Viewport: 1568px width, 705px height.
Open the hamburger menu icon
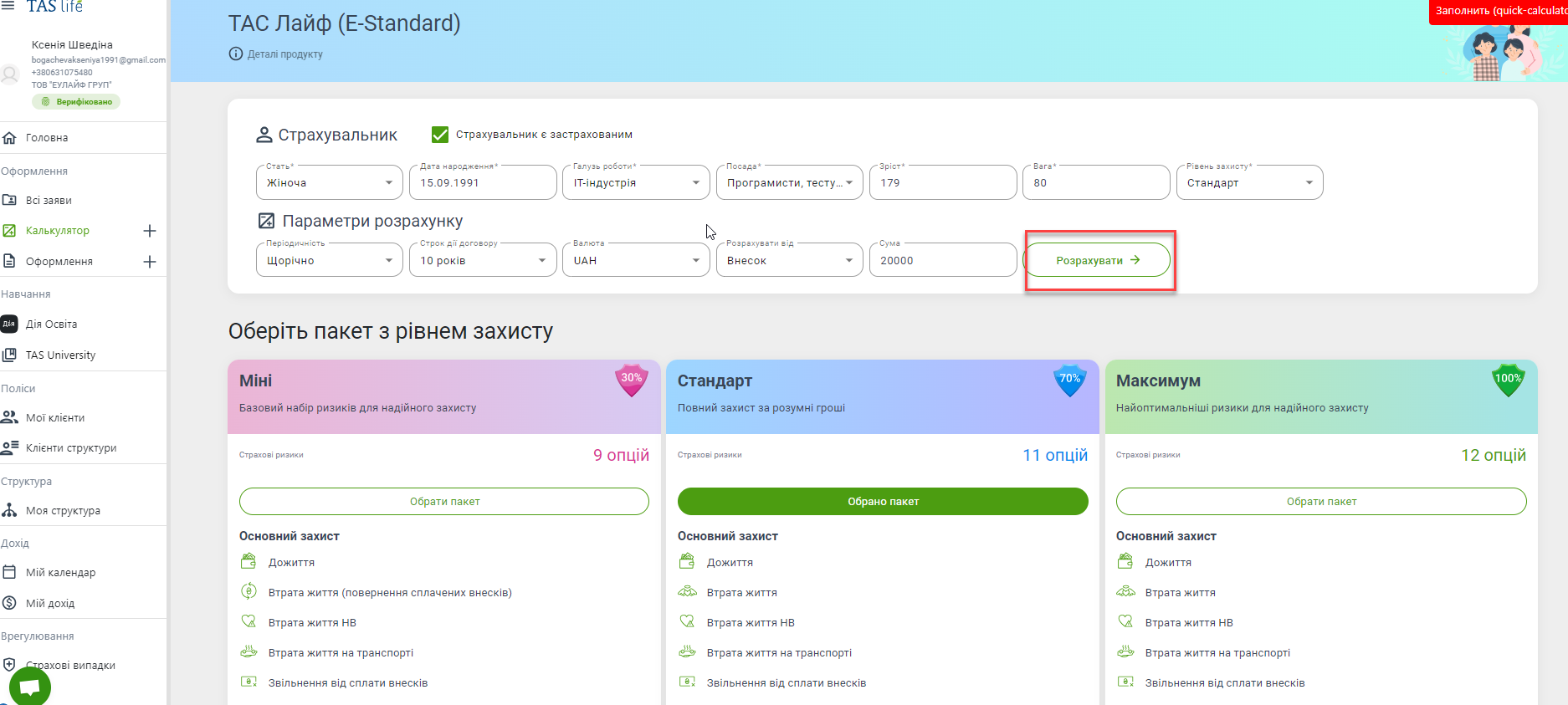8,5
